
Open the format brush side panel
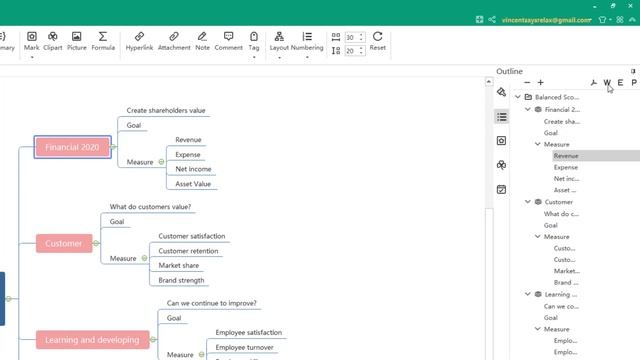tap(501, 92)
